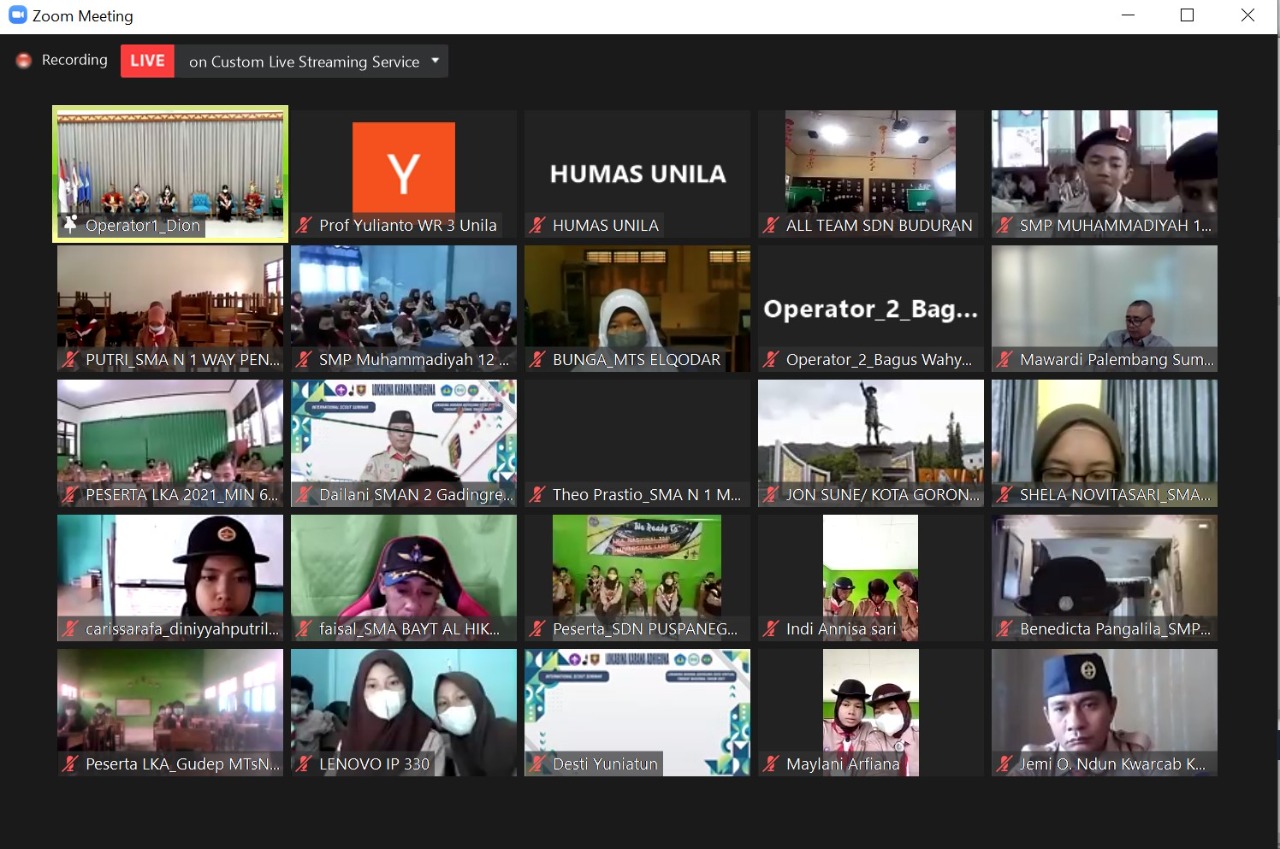Maximize the Zoom Meeting window
This screenshot has height=849, width=1280.
[1187, 15]
